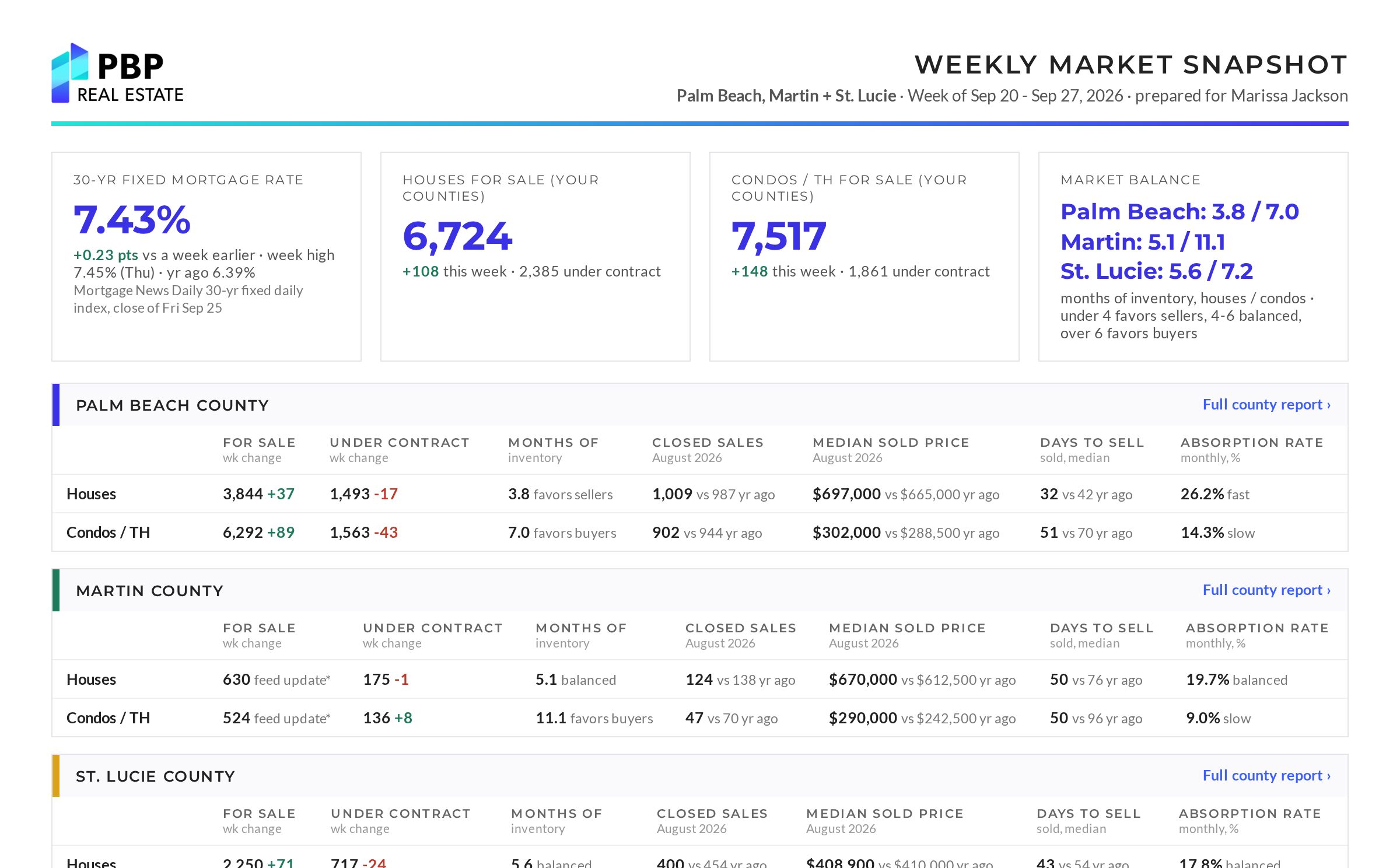Open Palm Beach County full county report
Image resolution: width=1400 pixels, height=868 pixels.
(1266, 404)
